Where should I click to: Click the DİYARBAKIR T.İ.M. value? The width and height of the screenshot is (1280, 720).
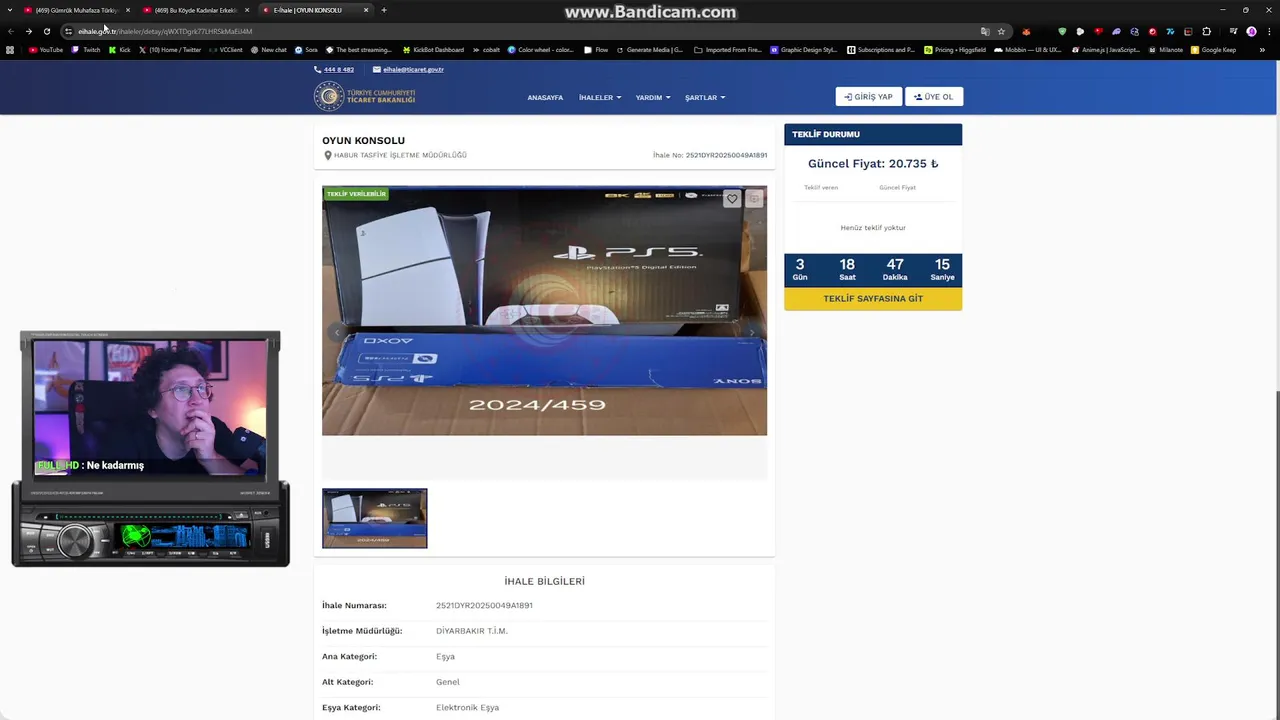[x=472, y=631]
